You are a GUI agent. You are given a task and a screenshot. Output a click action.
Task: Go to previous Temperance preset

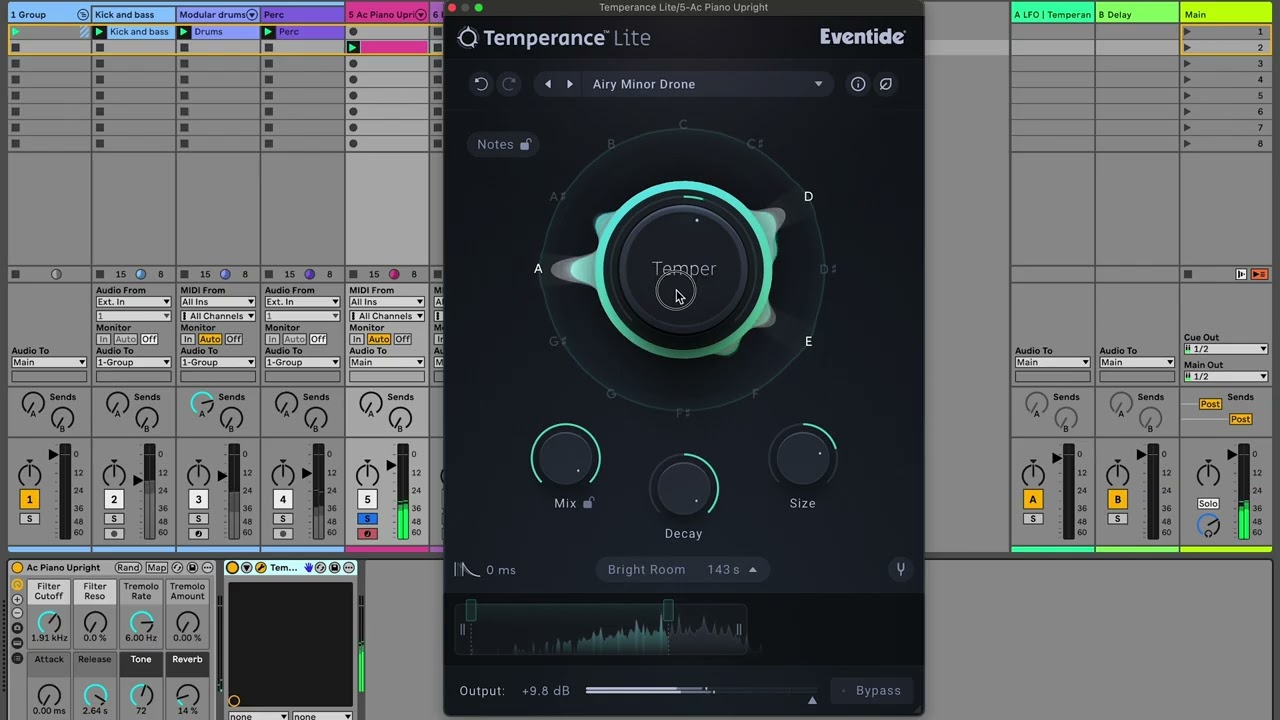pos(547,84)
